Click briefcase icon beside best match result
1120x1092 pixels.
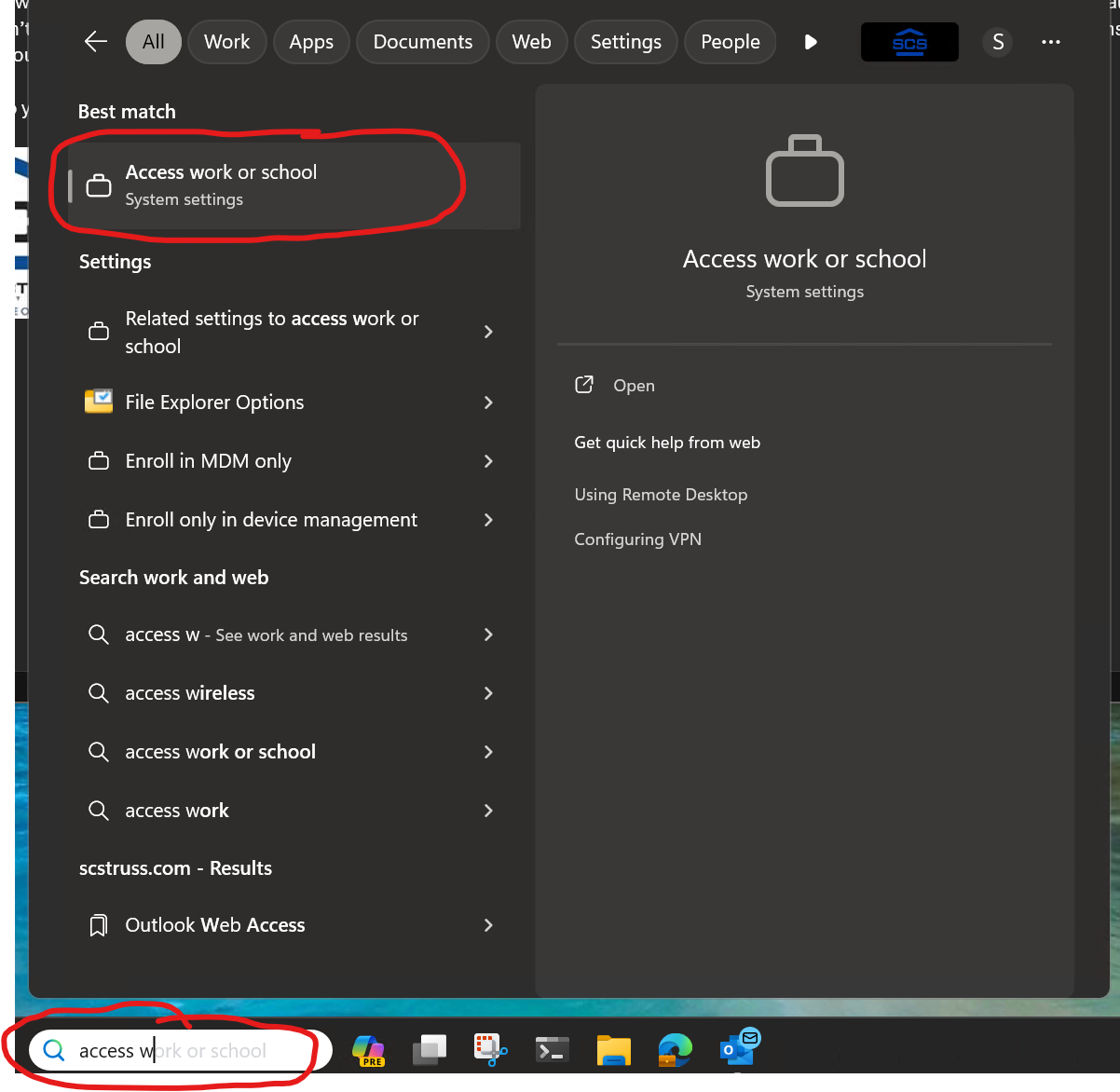tap(99, 186)
